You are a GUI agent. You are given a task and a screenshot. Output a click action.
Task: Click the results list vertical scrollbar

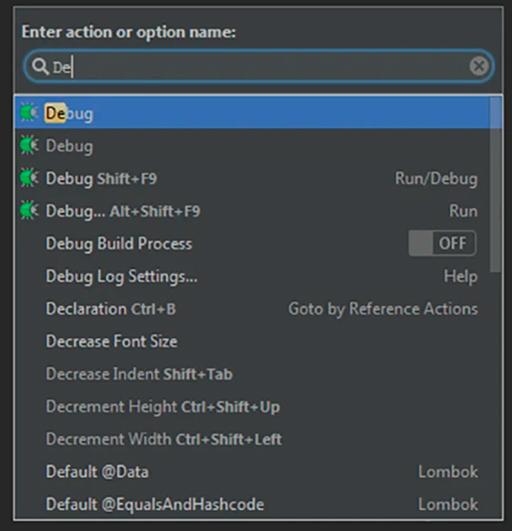coord(495,185)
